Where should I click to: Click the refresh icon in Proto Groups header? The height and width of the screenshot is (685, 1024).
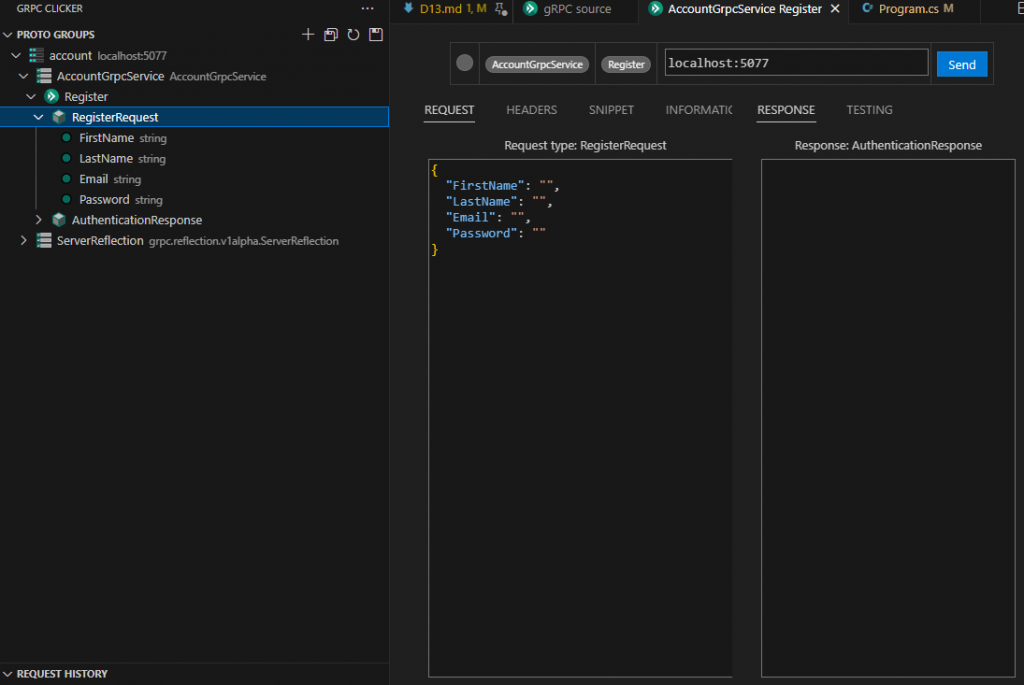pos(353,35)
